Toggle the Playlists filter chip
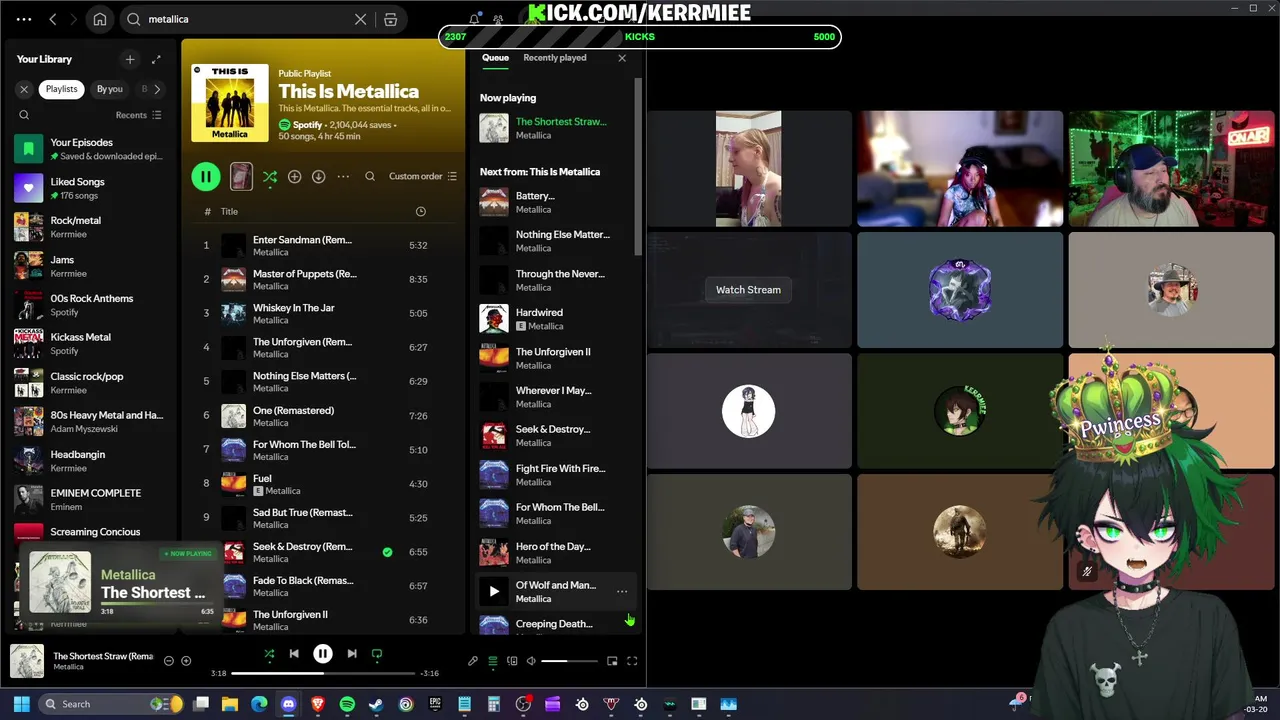 (61, 89)
